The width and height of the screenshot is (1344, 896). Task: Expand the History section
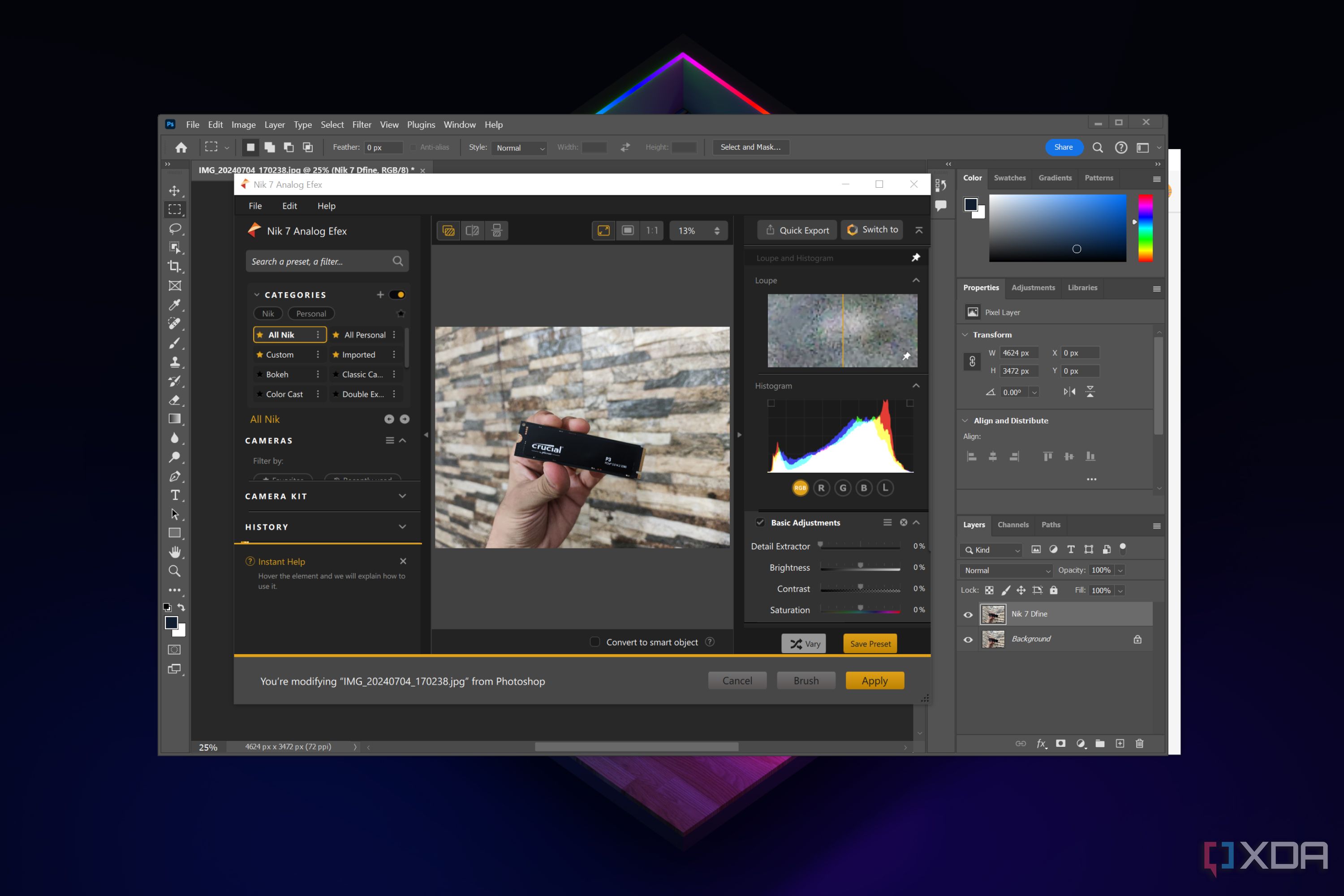pos(402,527)
